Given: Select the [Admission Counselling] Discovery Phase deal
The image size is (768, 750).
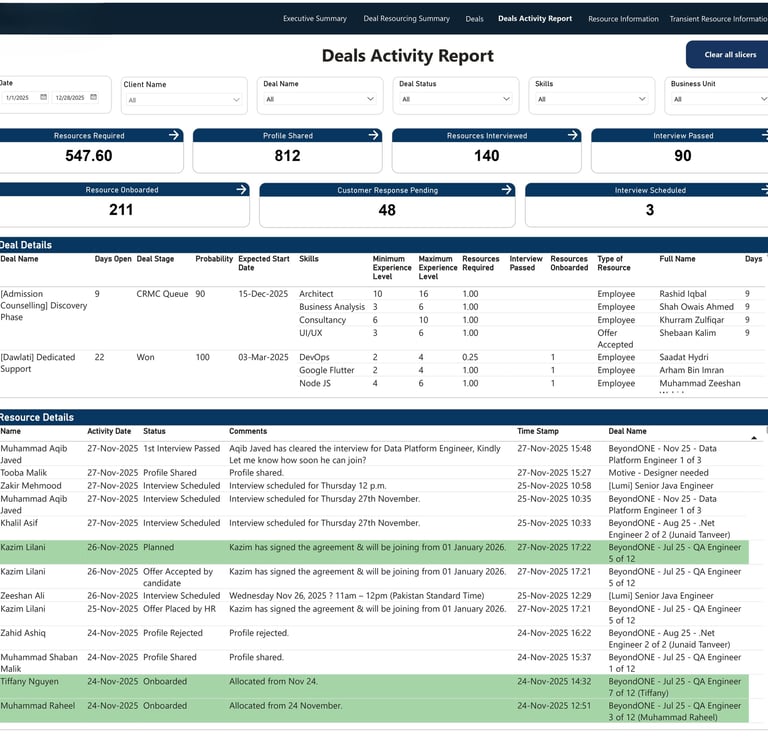Looking at the screenshot, I should (x=44, y=305).
